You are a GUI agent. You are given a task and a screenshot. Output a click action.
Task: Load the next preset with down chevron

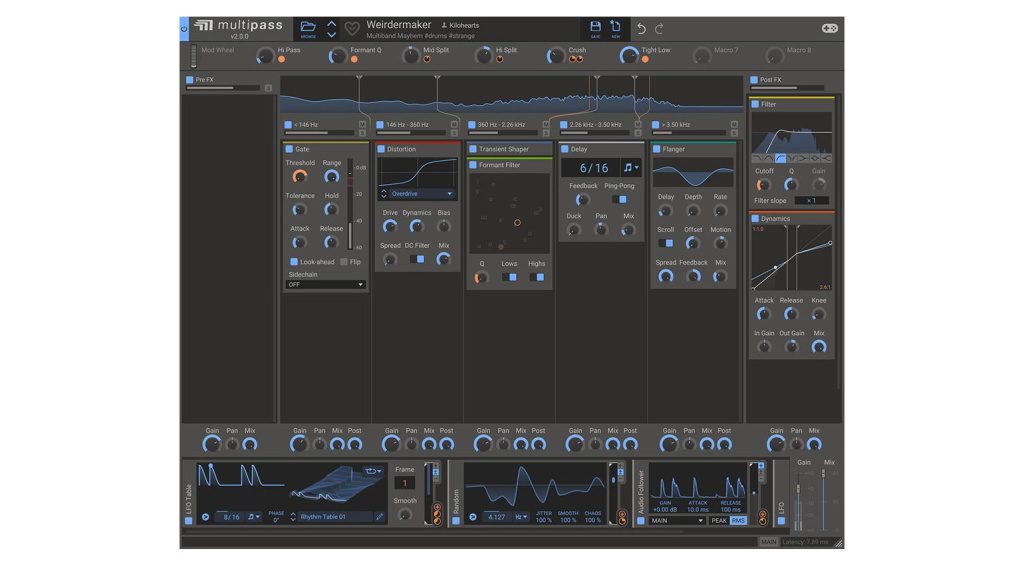point(332,35)
